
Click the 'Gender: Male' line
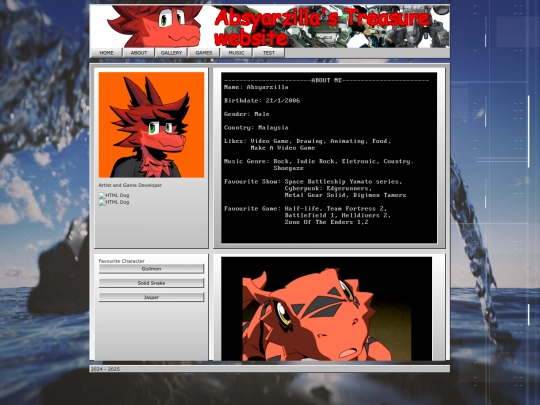(x=247, y=114)
